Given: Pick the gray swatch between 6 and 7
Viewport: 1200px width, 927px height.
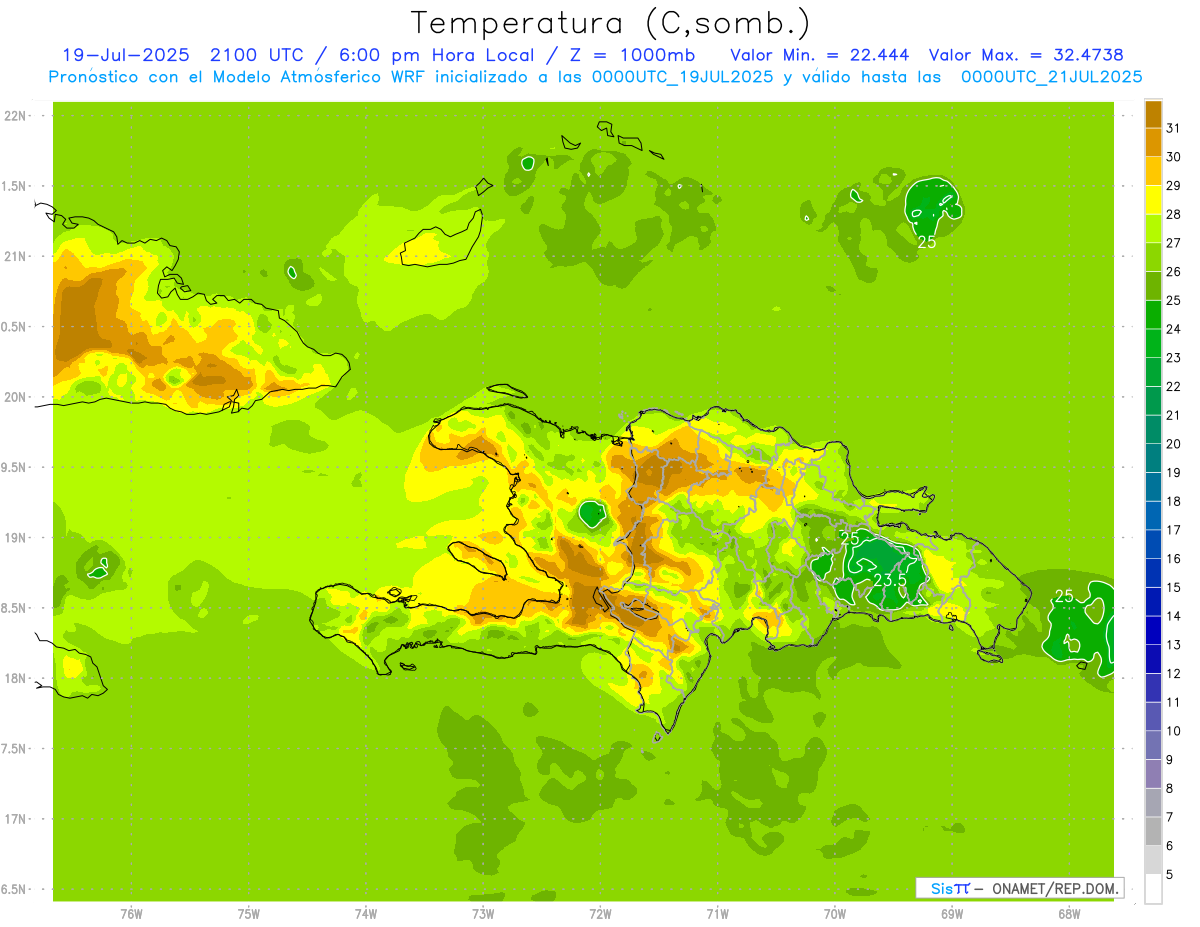Looking at the screenshot, I should click(x=1153, y=831).
